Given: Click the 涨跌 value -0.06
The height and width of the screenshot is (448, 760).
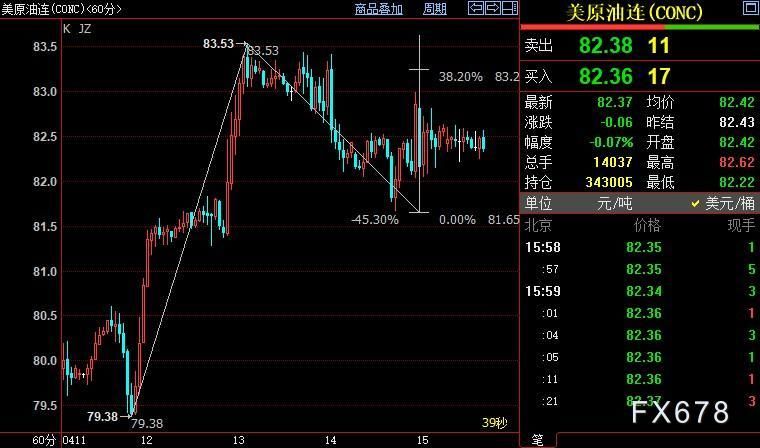Looking at the screenshot, I should [616, 122].
